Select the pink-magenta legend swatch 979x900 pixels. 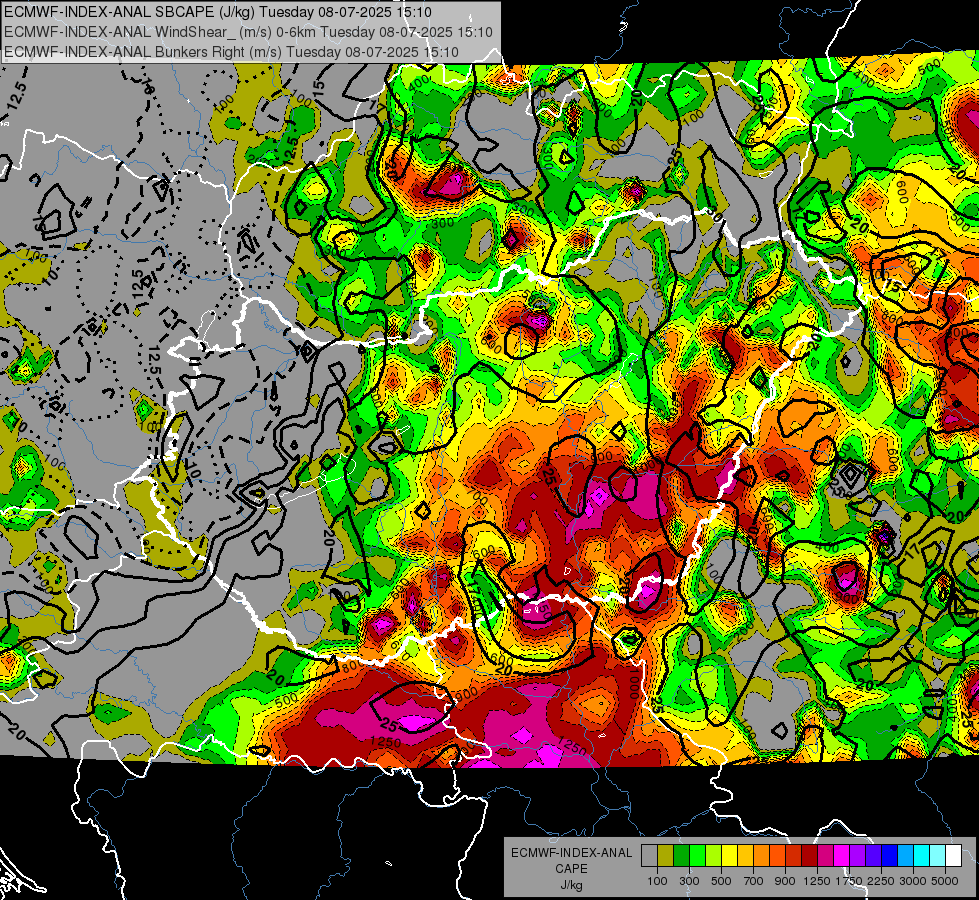[x=826, y=855]
